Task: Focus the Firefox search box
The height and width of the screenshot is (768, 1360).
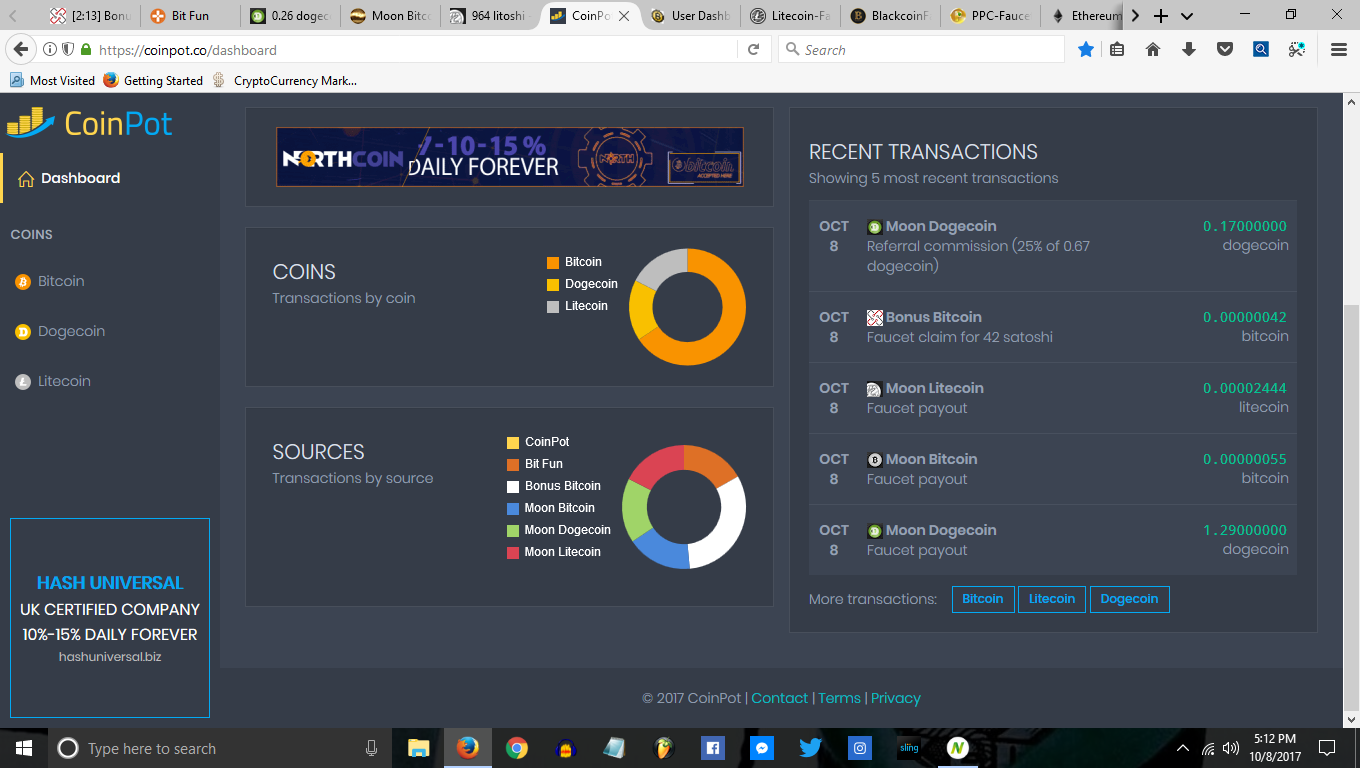Action: pyautogui.click(x=920, y=49)
